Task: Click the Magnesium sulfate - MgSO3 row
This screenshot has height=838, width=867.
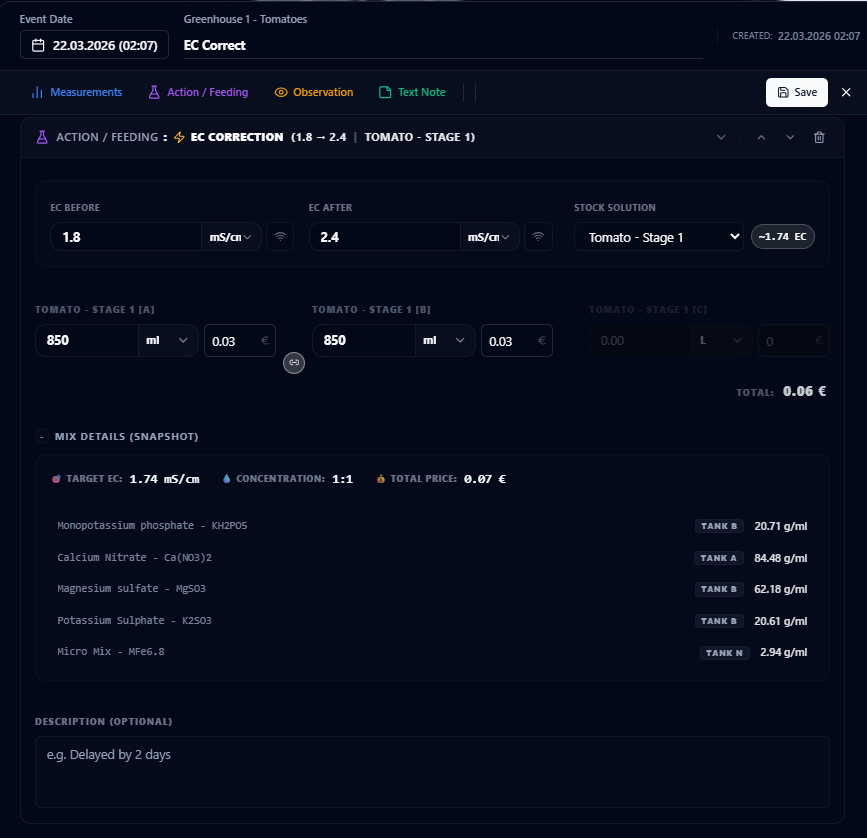Action: [432, 589]
